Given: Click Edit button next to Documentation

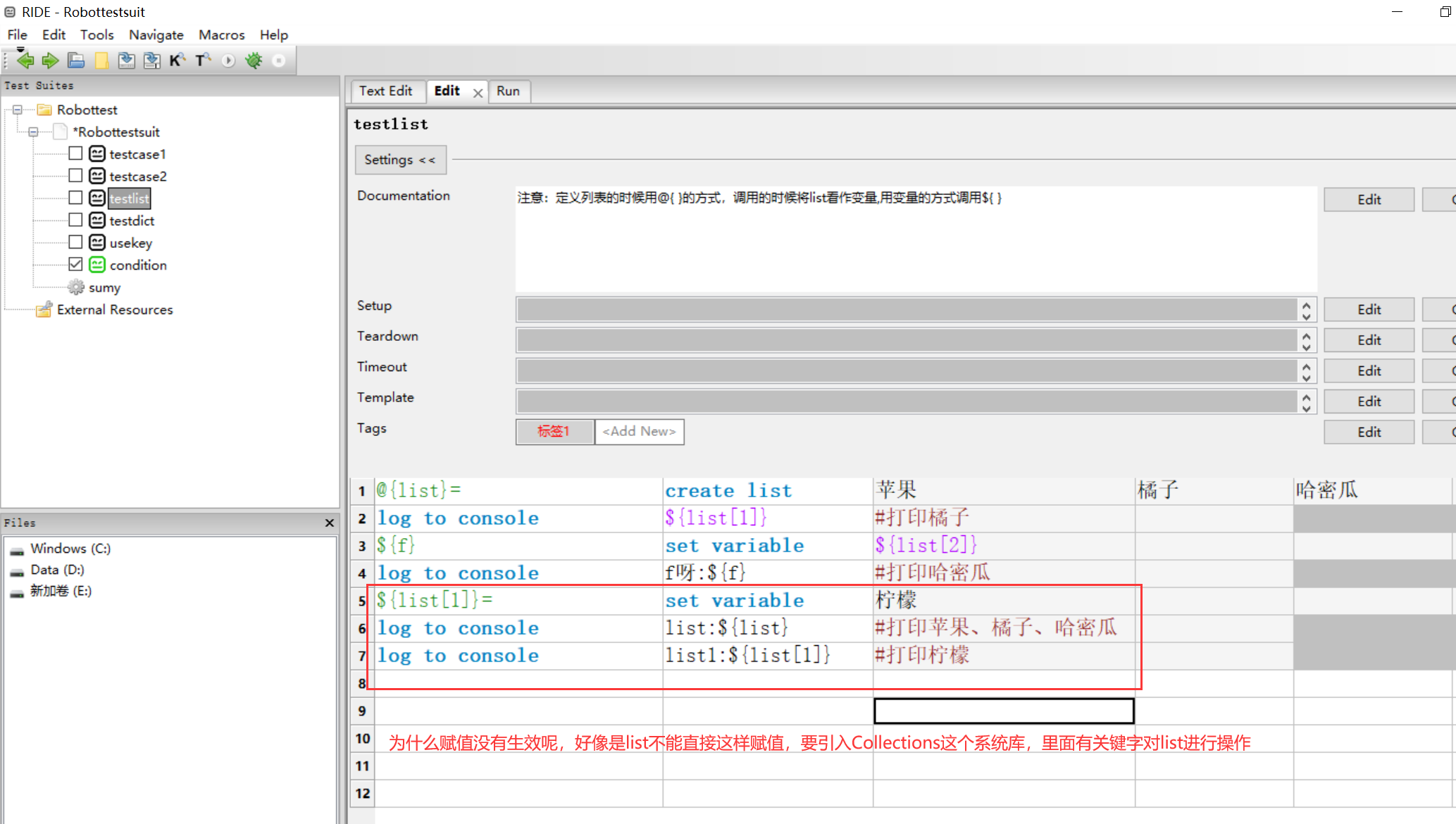Looking at the screenshot, I should [x=1369, y=199].
